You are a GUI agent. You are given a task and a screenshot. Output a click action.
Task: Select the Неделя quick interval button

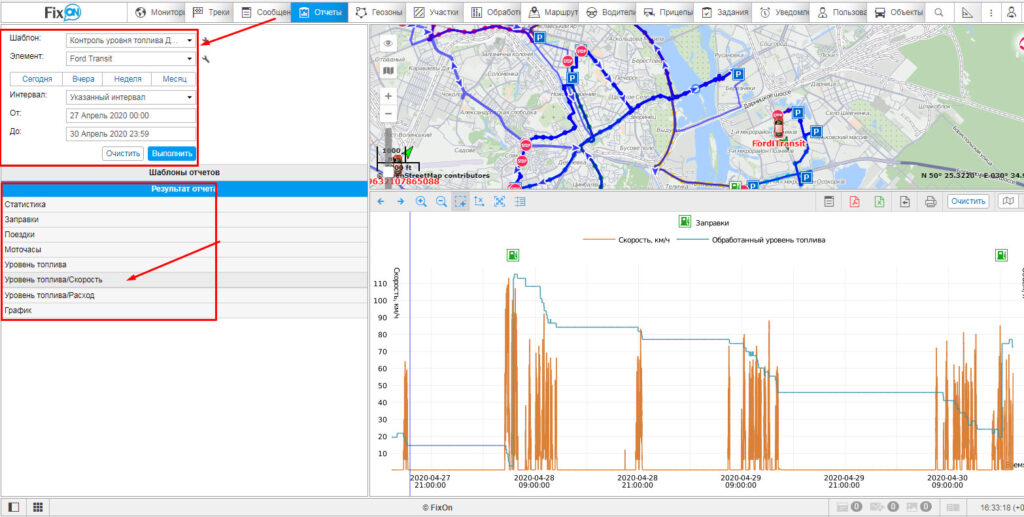click(127, 78)
